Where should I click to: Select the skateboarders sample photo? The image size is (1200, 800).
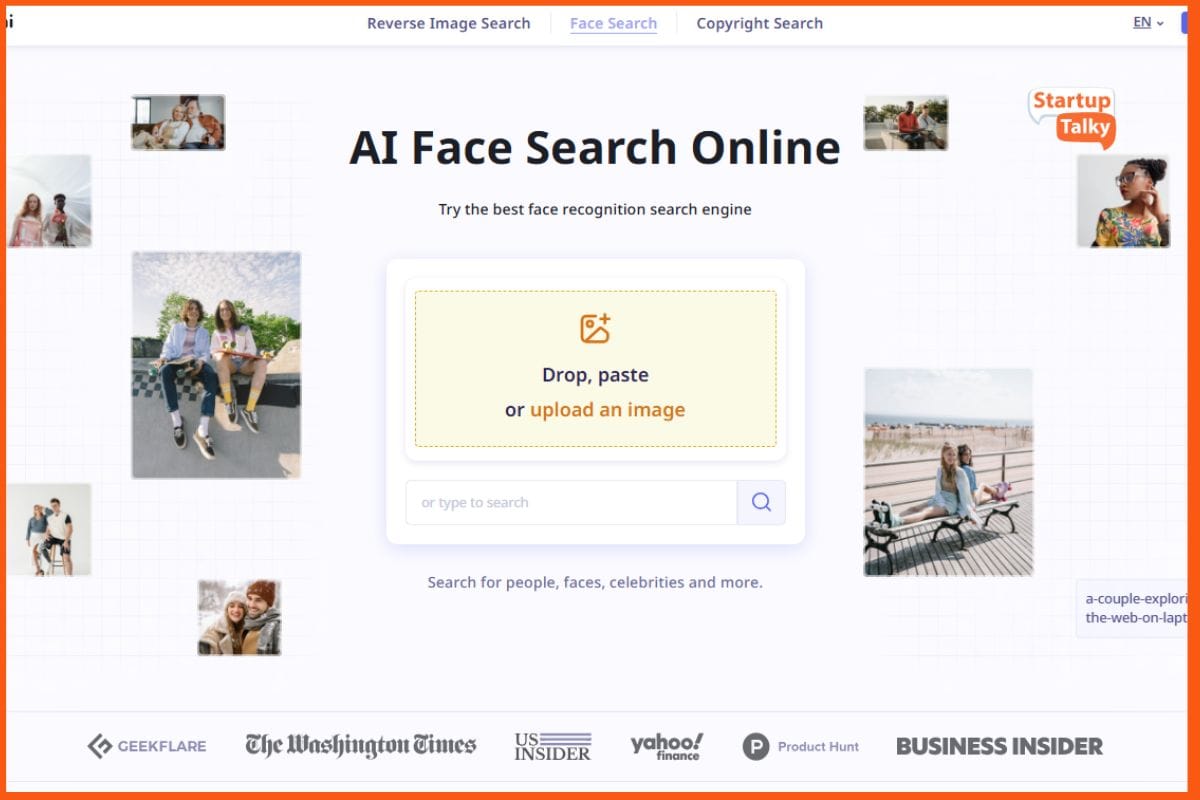tap(216, 365)
